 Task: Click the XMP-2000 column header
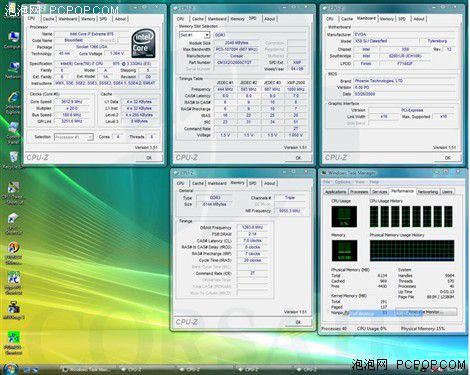pyautogui.click(x=296, y=82)
